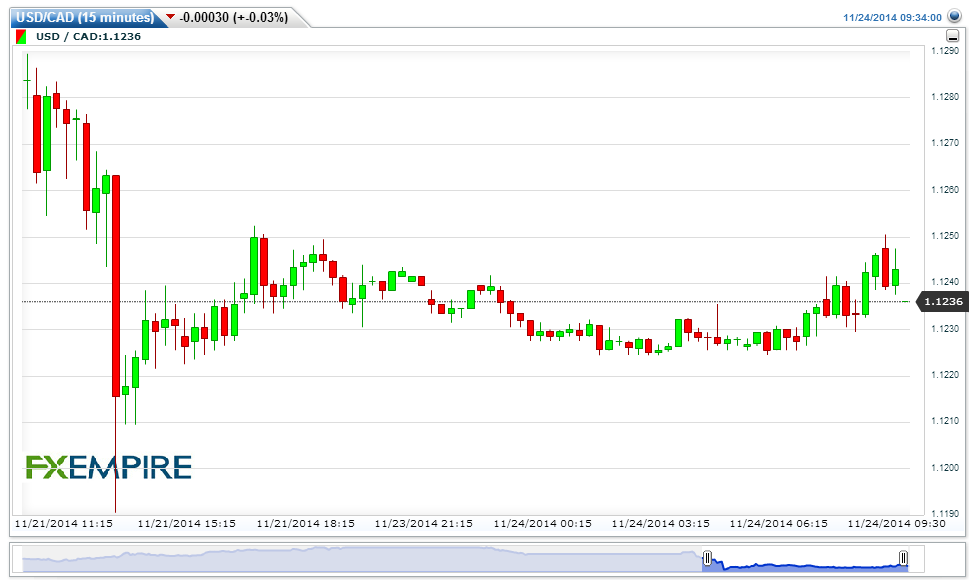Click the 11/24/2014 03:15 time label

[660, 524]
